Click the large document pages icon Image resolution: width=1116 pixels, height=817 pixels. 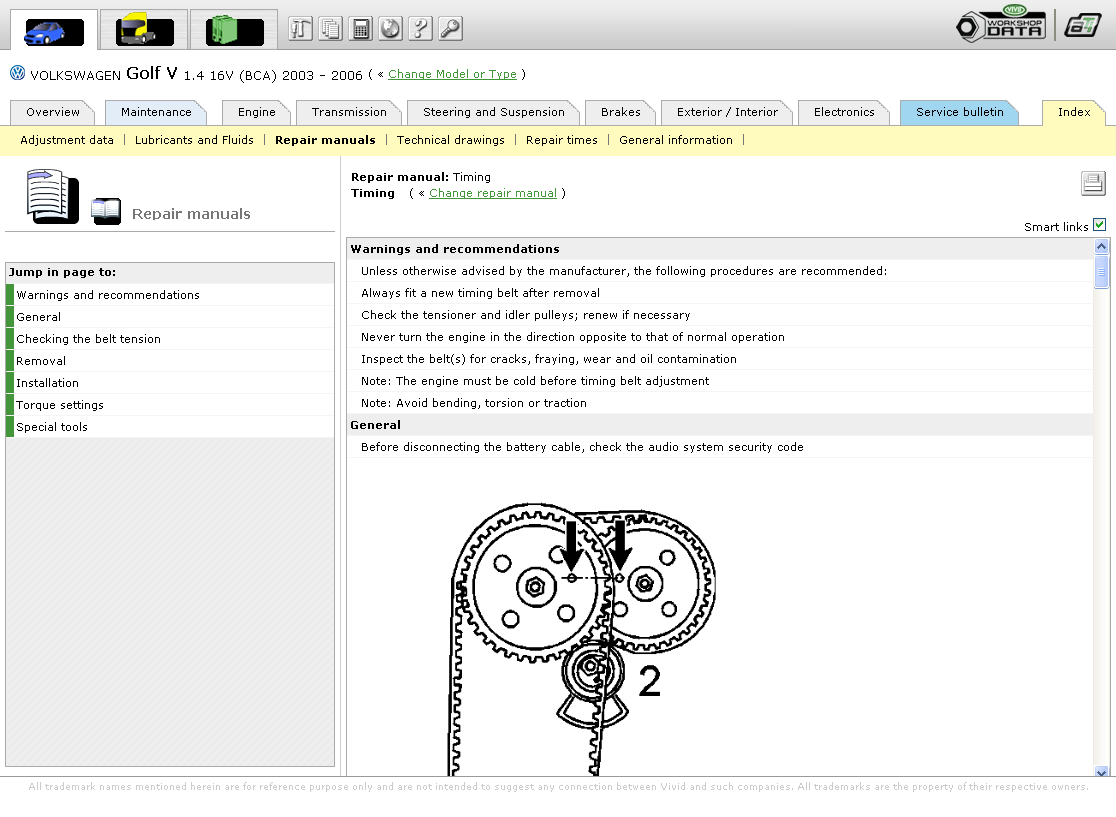(x=53, y=196)
